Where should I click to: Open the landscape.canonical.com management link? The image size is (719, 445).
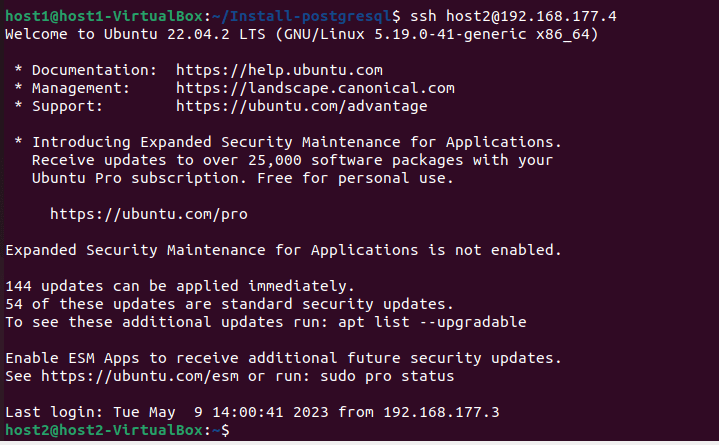tap(315, 88)
